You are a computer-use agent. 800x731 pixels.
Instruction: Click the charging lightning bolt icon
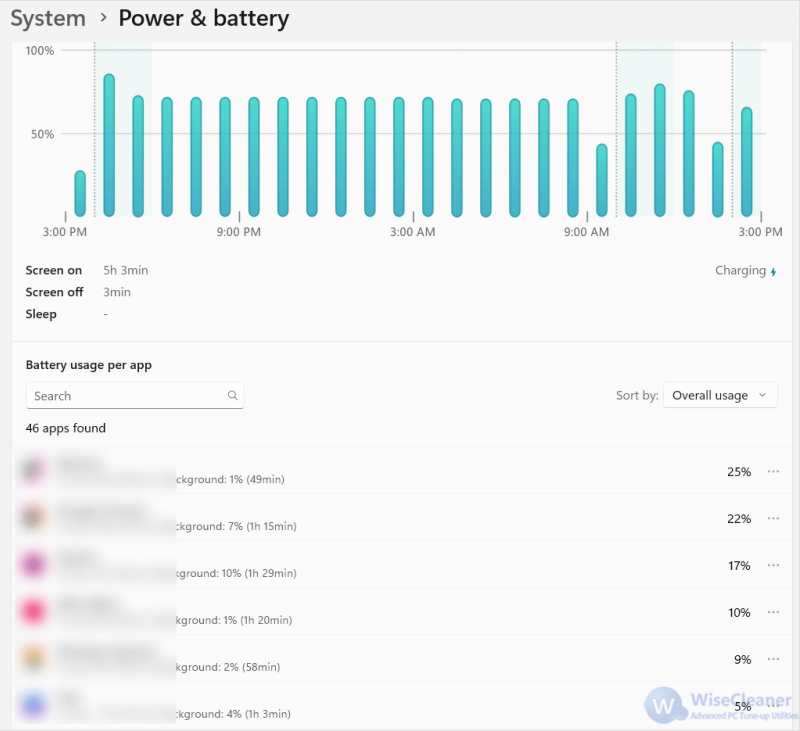773,272
